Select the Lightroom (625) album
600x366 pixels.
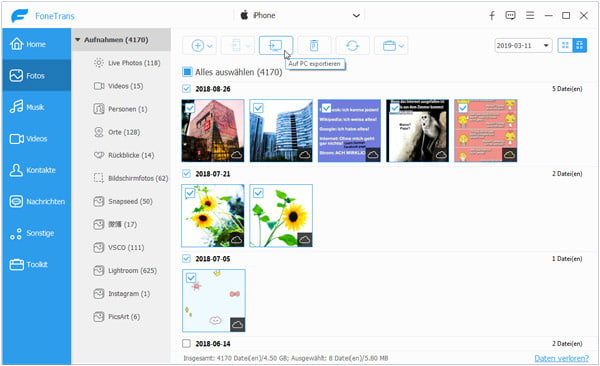[x=125, y=270]
